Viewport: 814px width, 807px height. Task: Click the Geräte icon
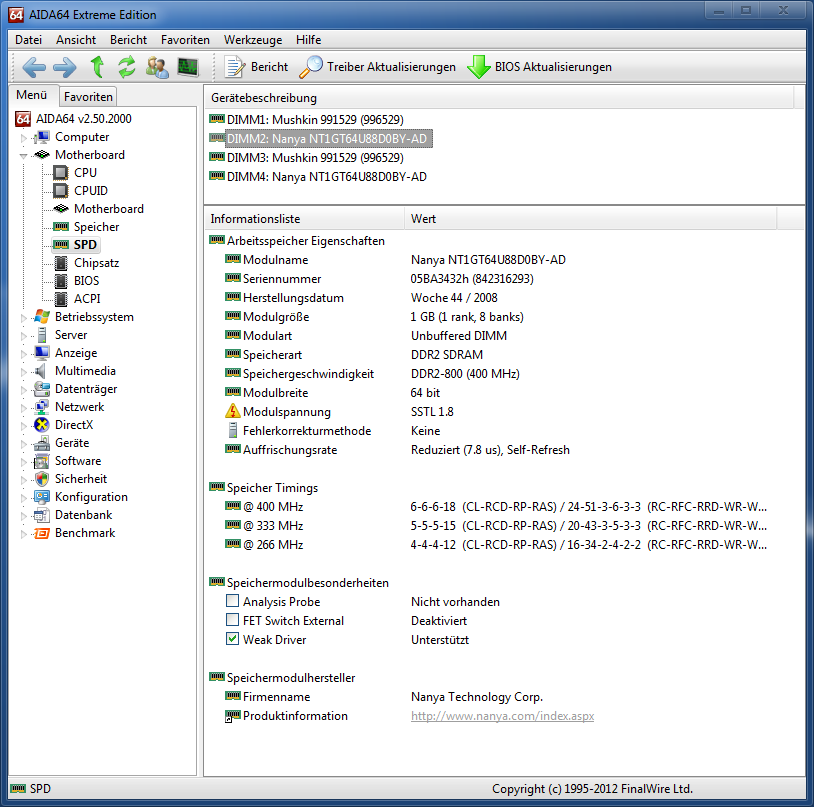(42, 443)
